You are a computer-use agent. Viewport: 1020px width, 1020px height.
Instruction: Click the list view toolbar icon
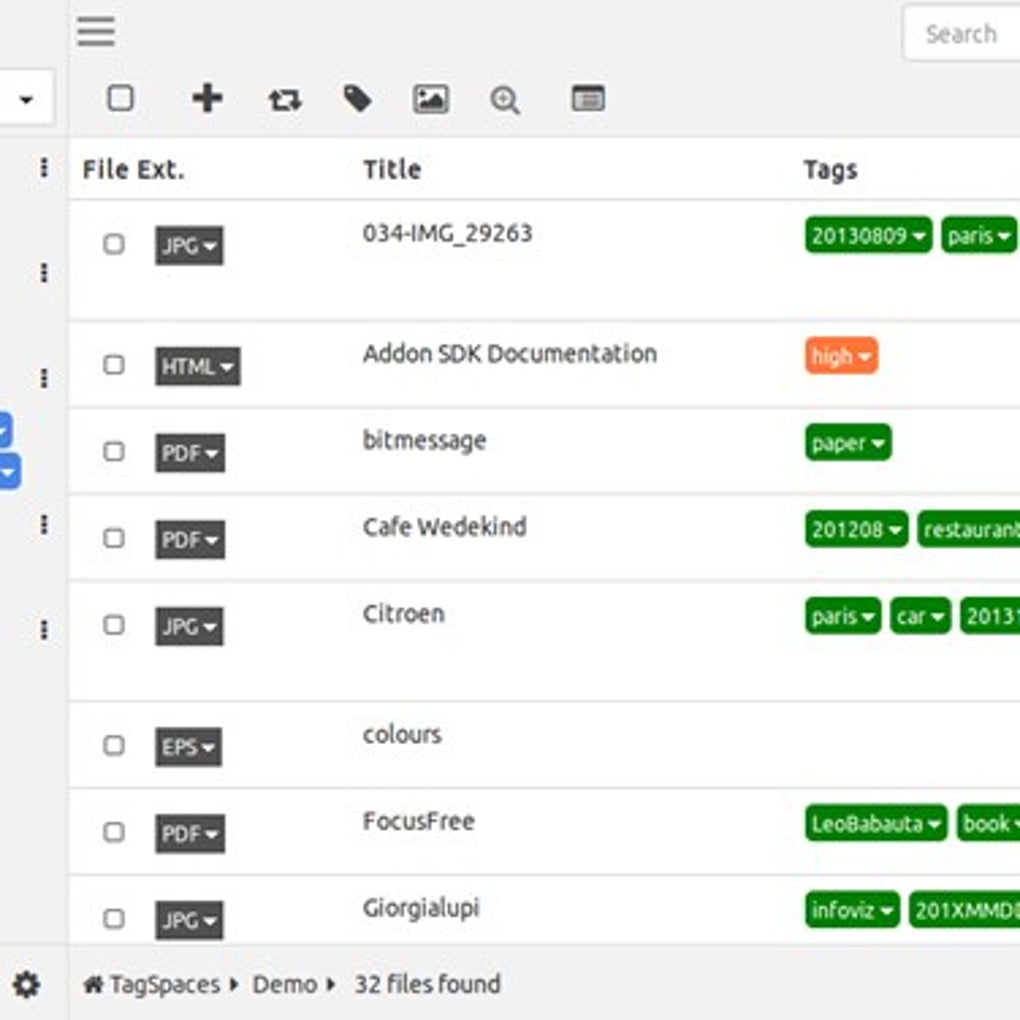click(588, 99)
